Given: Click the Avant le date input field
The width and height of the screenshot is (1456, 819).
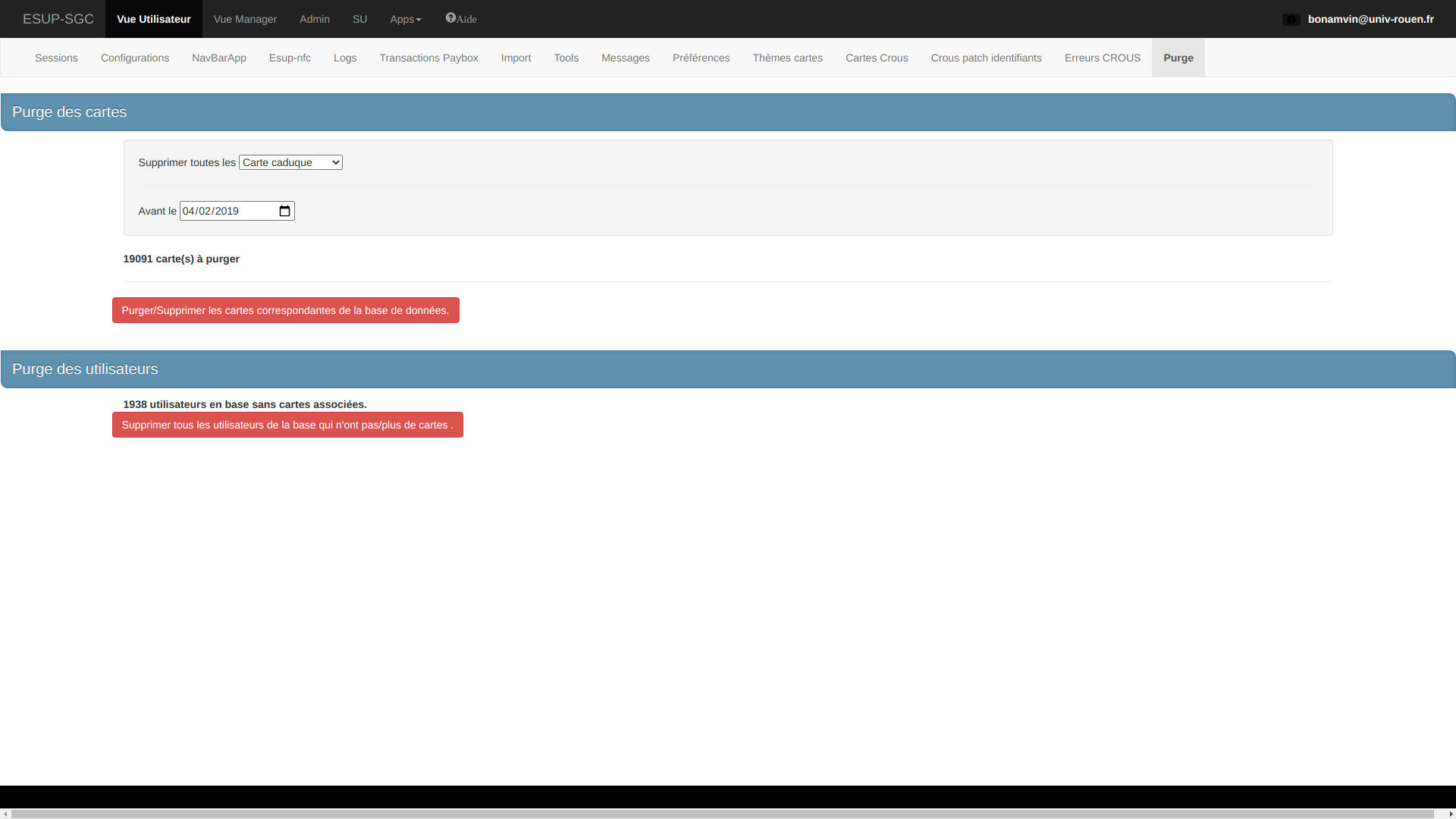Looking at the screenshot, I should pyautogui.click(x=227, y=212).
